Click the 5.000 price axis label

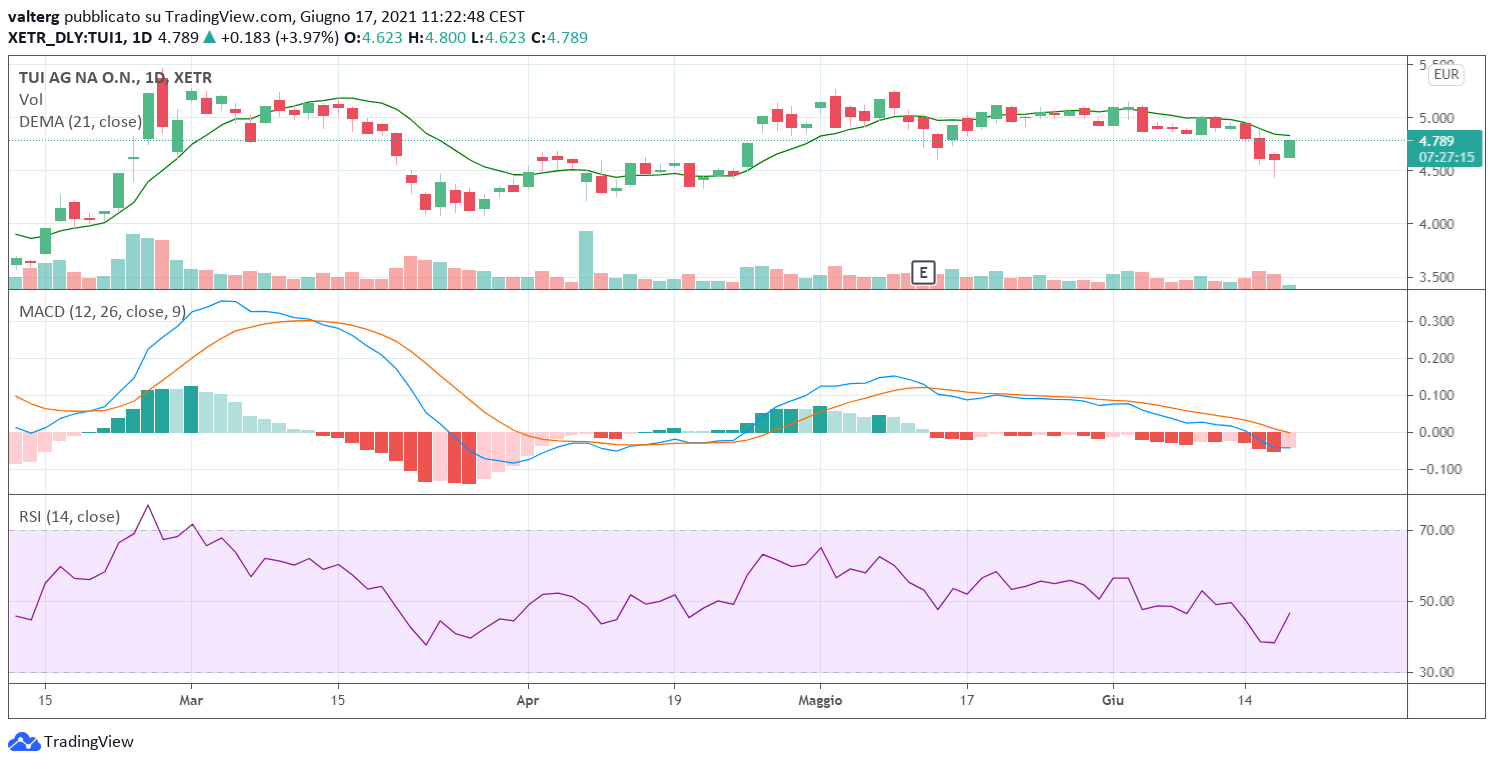click(1436, 117)
